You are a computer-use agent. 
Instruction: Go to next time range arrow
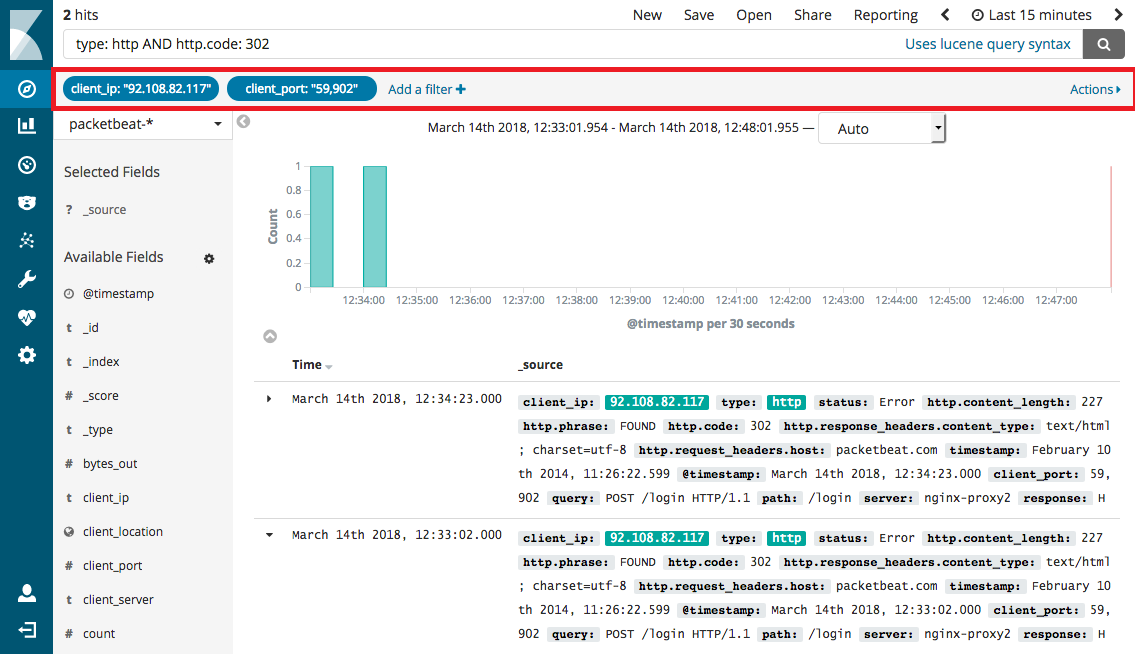pos(1118,14)
